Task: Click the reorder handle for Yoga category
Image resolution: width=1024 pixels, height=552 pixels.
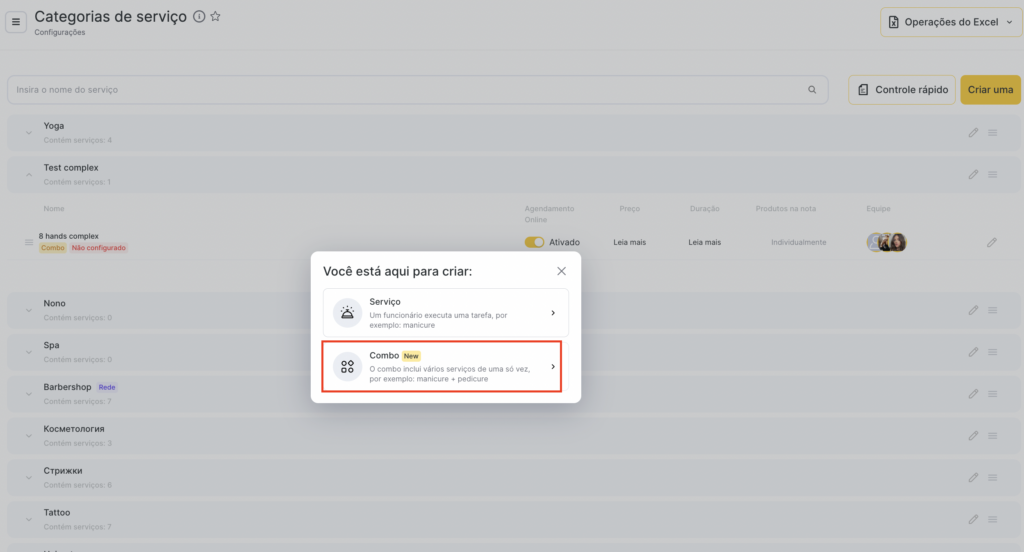Action: click(993, 133)
